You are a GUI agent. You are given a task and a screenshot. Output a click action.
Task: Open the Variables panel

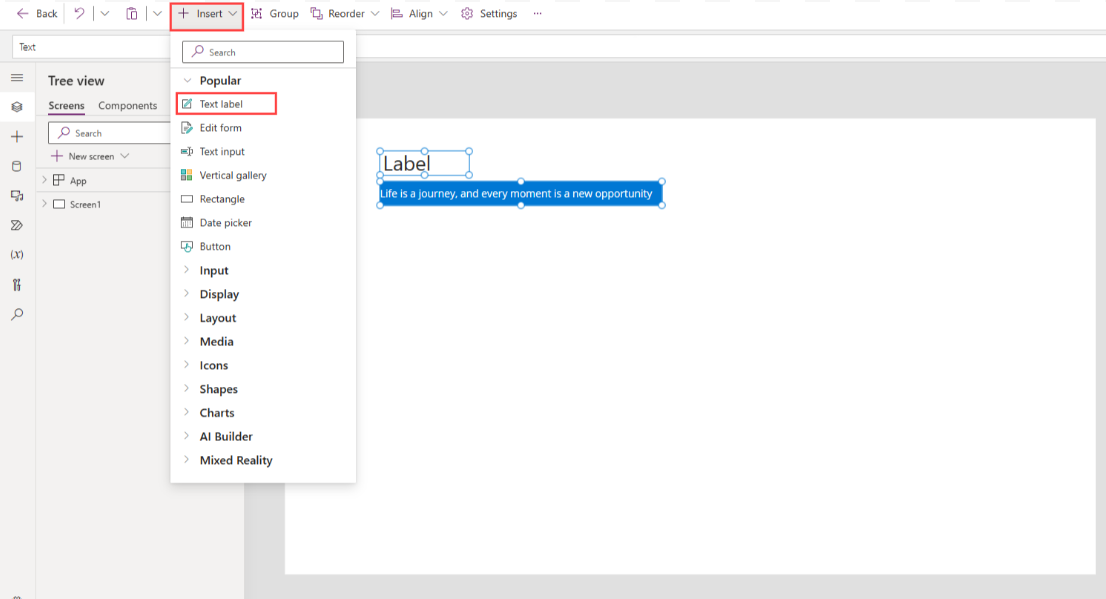click(x=16, y=254)
